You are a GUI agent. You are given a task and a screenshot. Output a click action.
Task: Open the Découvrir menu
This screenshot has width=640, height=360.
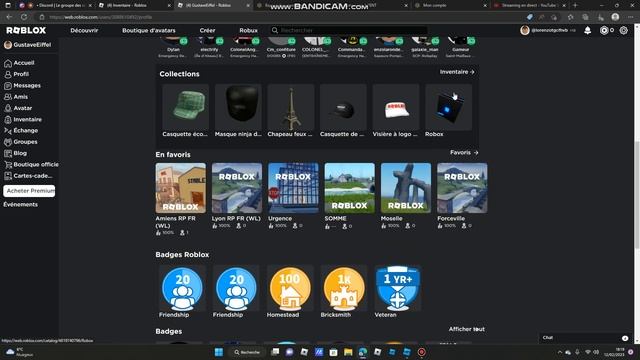point(84,30)
